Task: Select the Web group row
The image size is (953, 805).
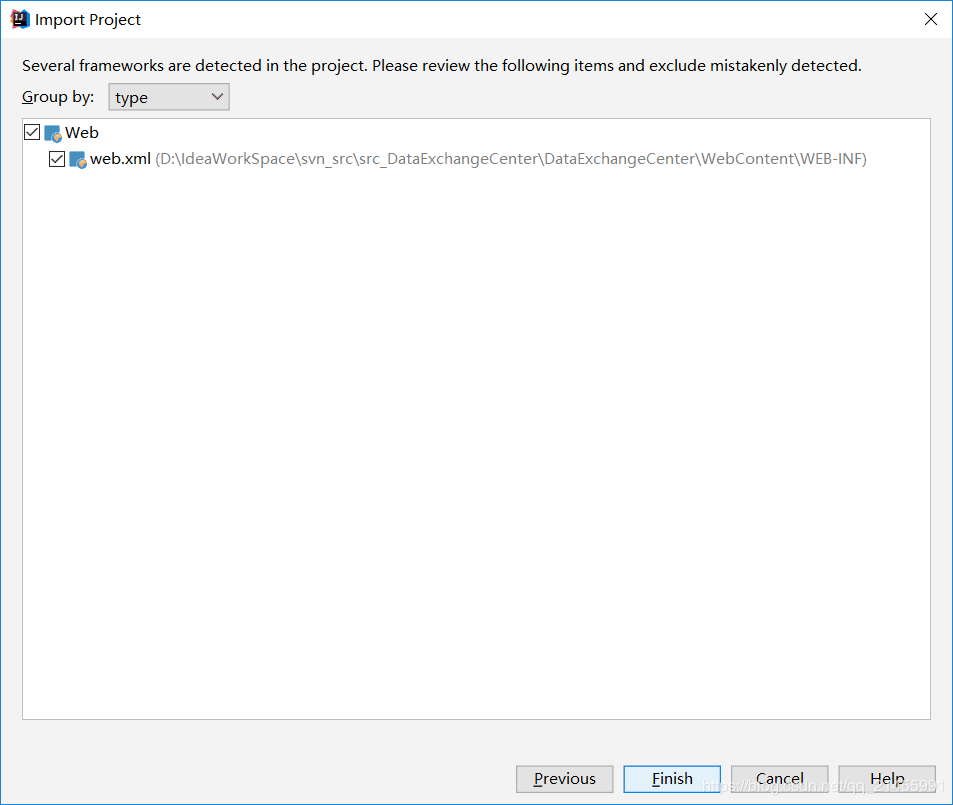Action: click(x=84, y=132)
